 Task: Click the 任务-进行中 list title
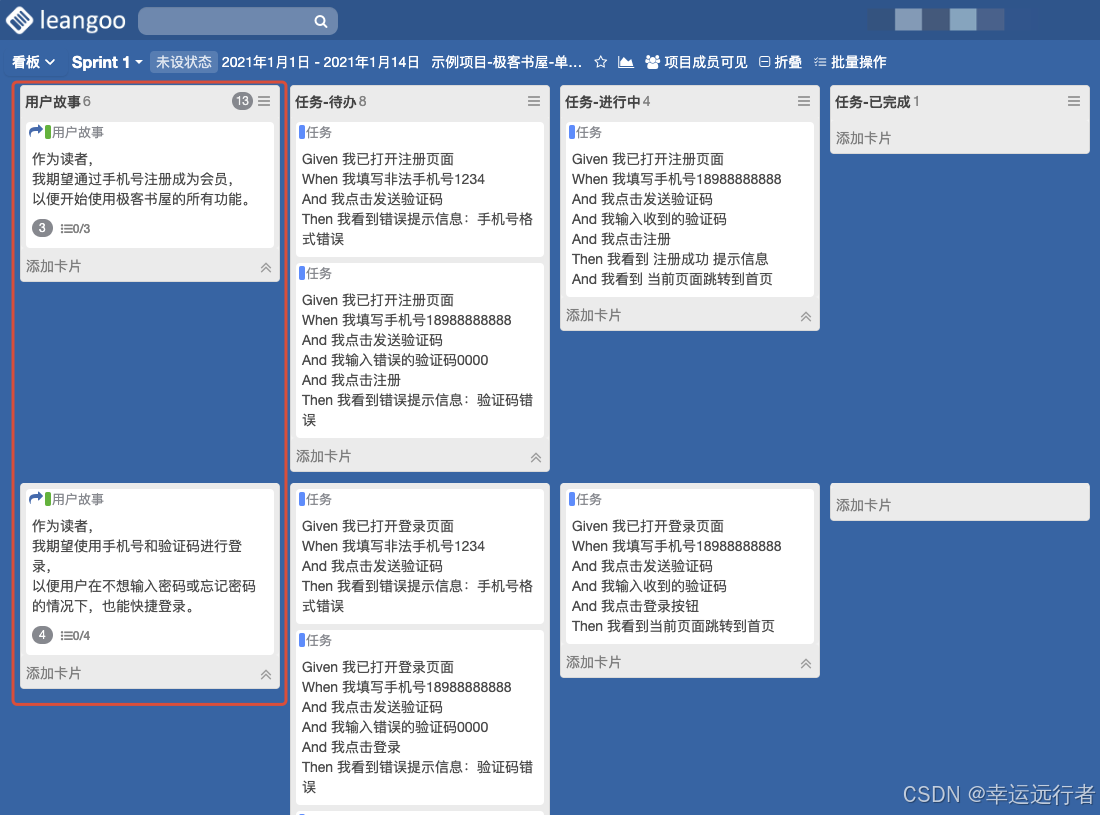pyautogui.click(x=603, y=102)
